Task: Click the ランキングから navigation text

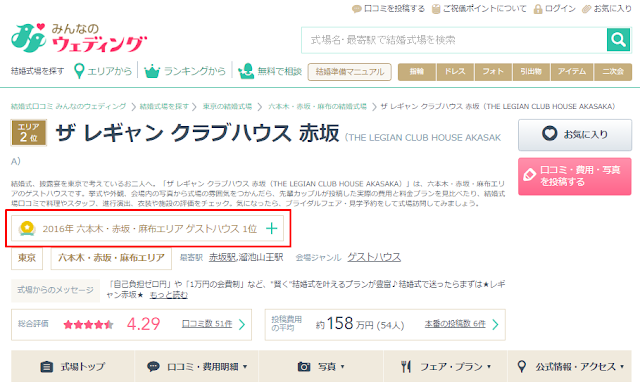Action: click(195, 71)
